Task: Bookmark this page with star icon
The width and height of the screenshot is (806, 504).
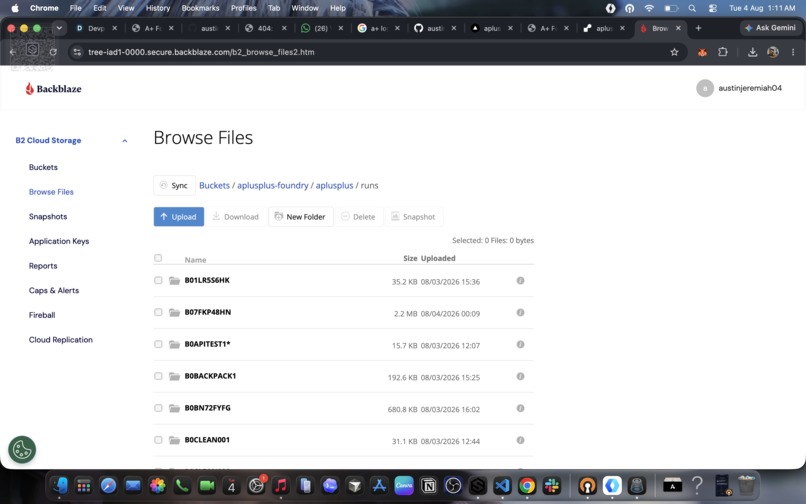Action: pyautogui.click(x=674, y=52)
